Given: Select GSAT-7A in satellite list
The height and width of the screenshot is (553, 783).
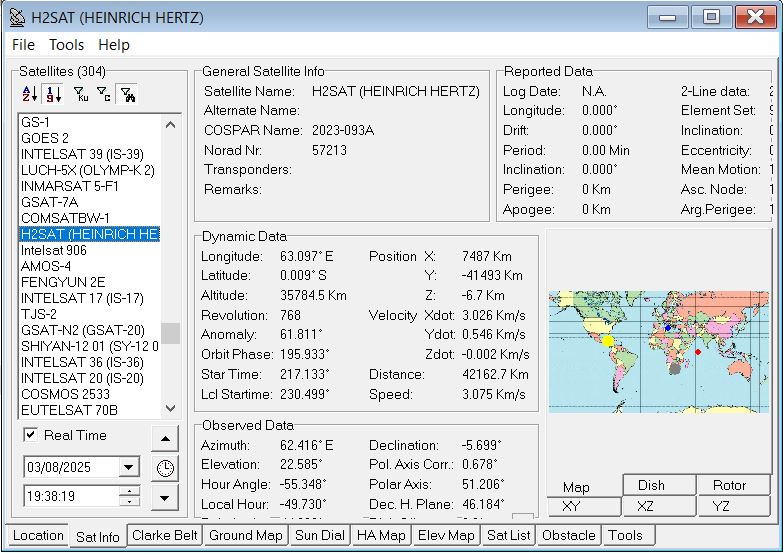Looking at the screenshot, I should [x=90, y=202].
